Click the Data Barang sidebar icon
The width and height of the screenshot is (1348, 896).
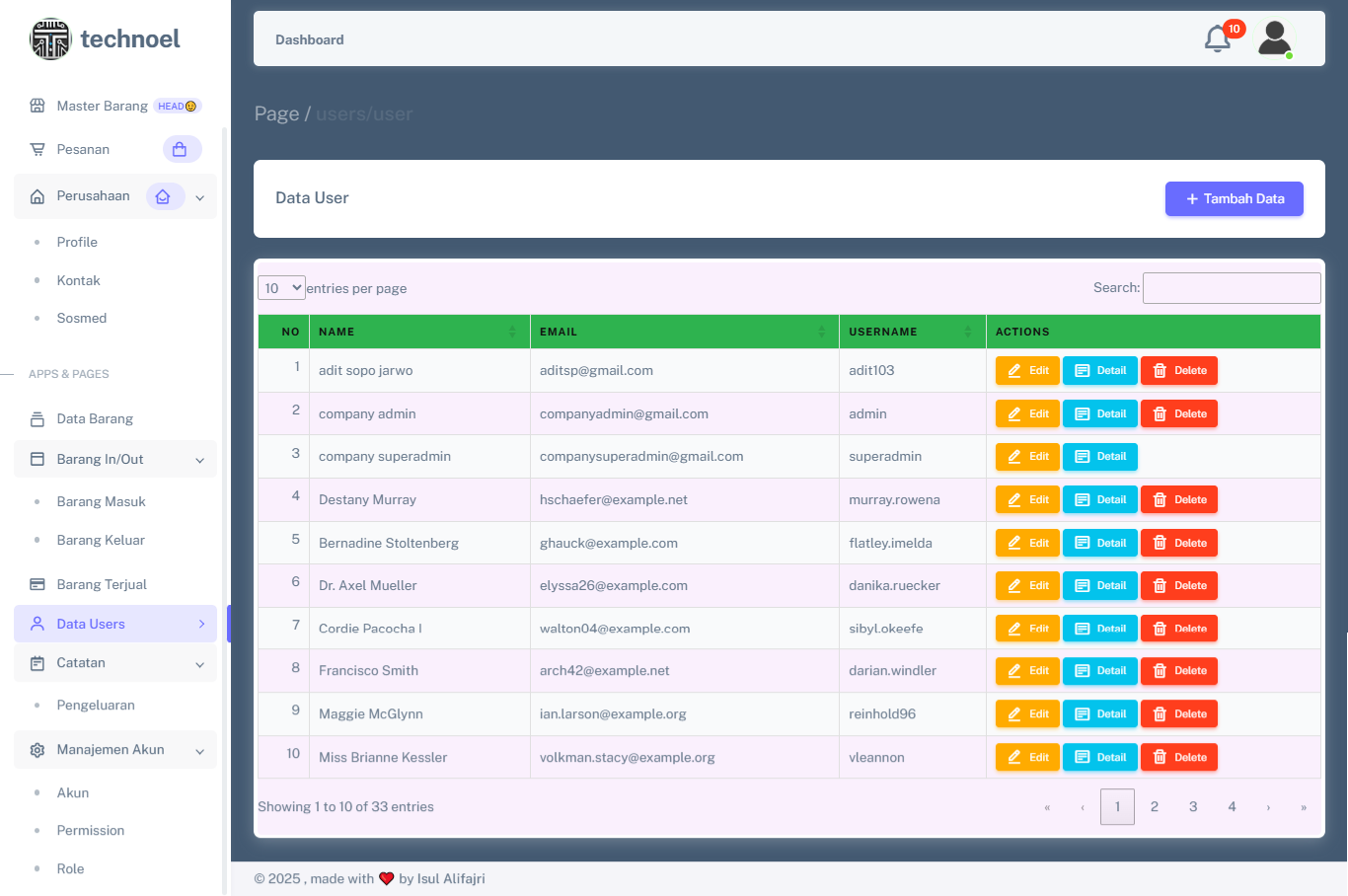point(37,419)
